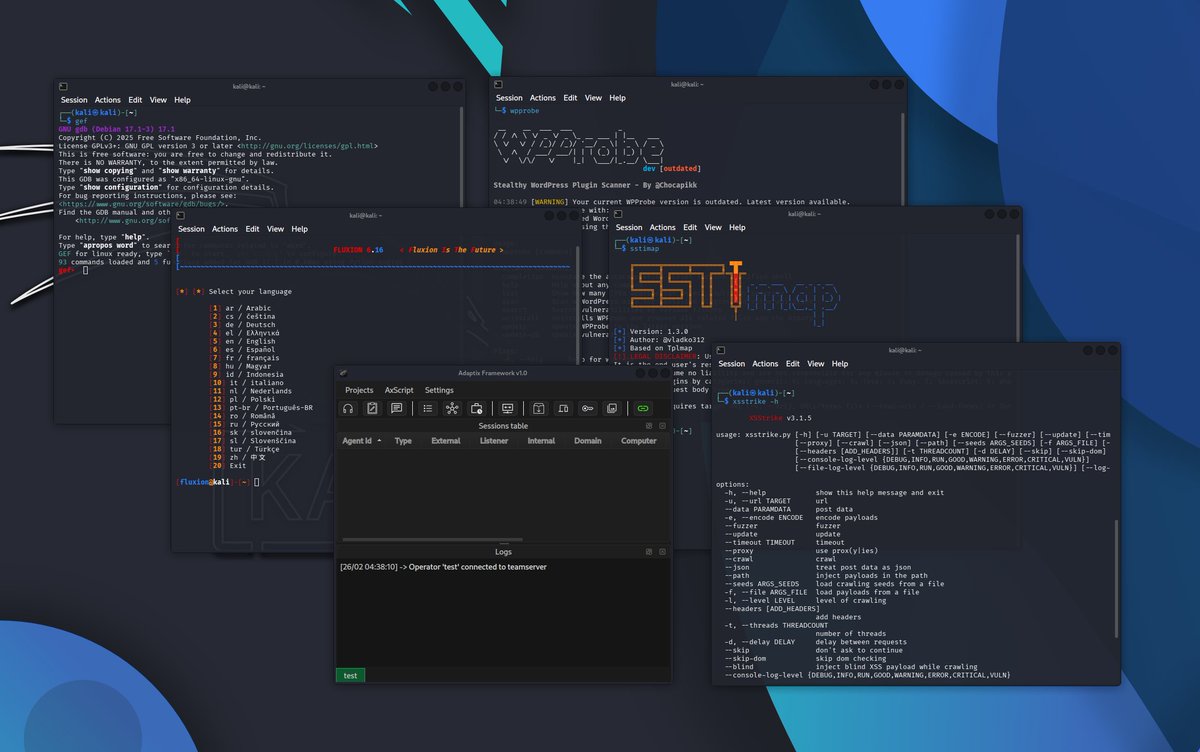Click the Listener column header

pos(494,441)
